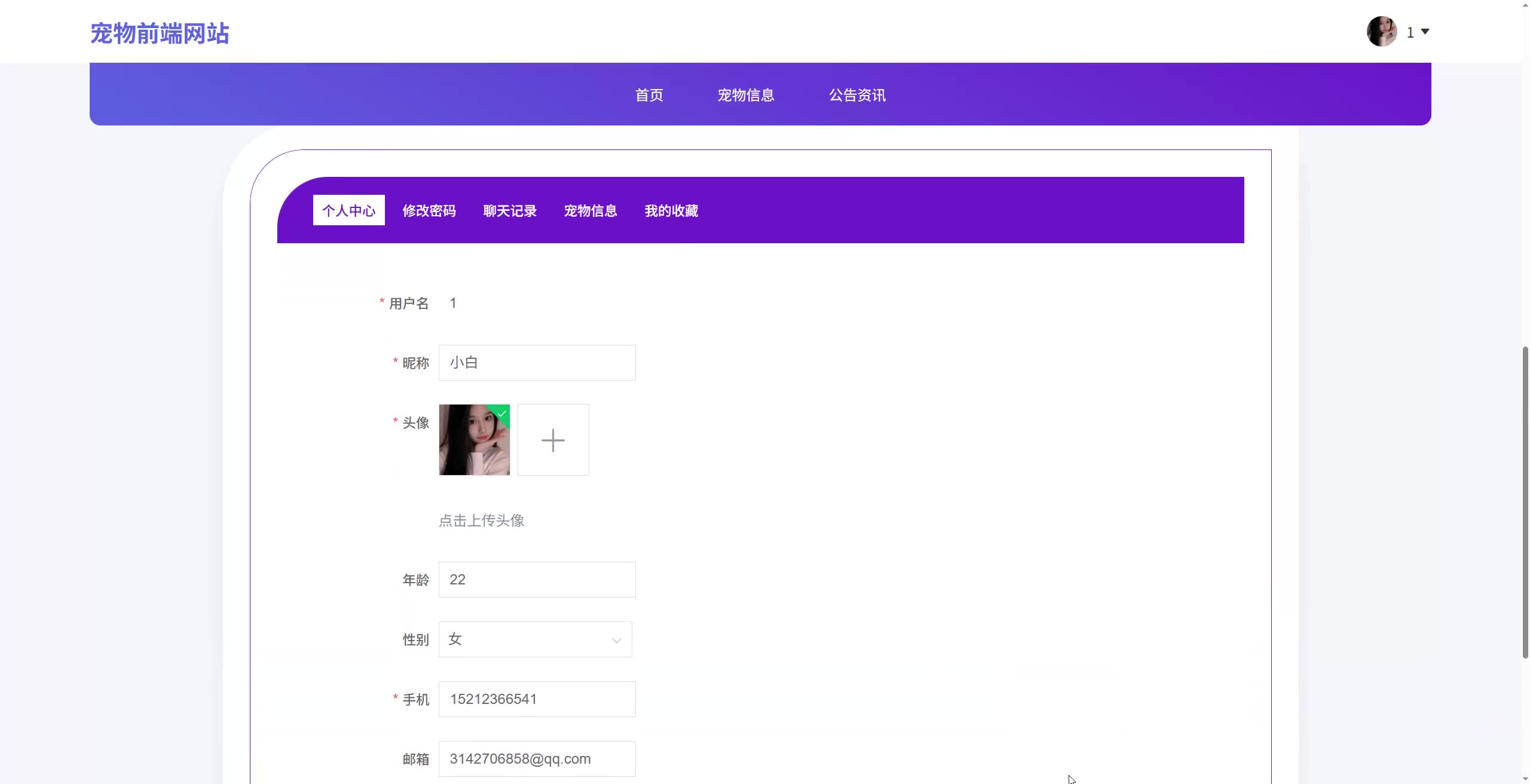The image size is (1530, 784).
Task: Click the 手机 phone number field
Action: [x=537, y=699]
